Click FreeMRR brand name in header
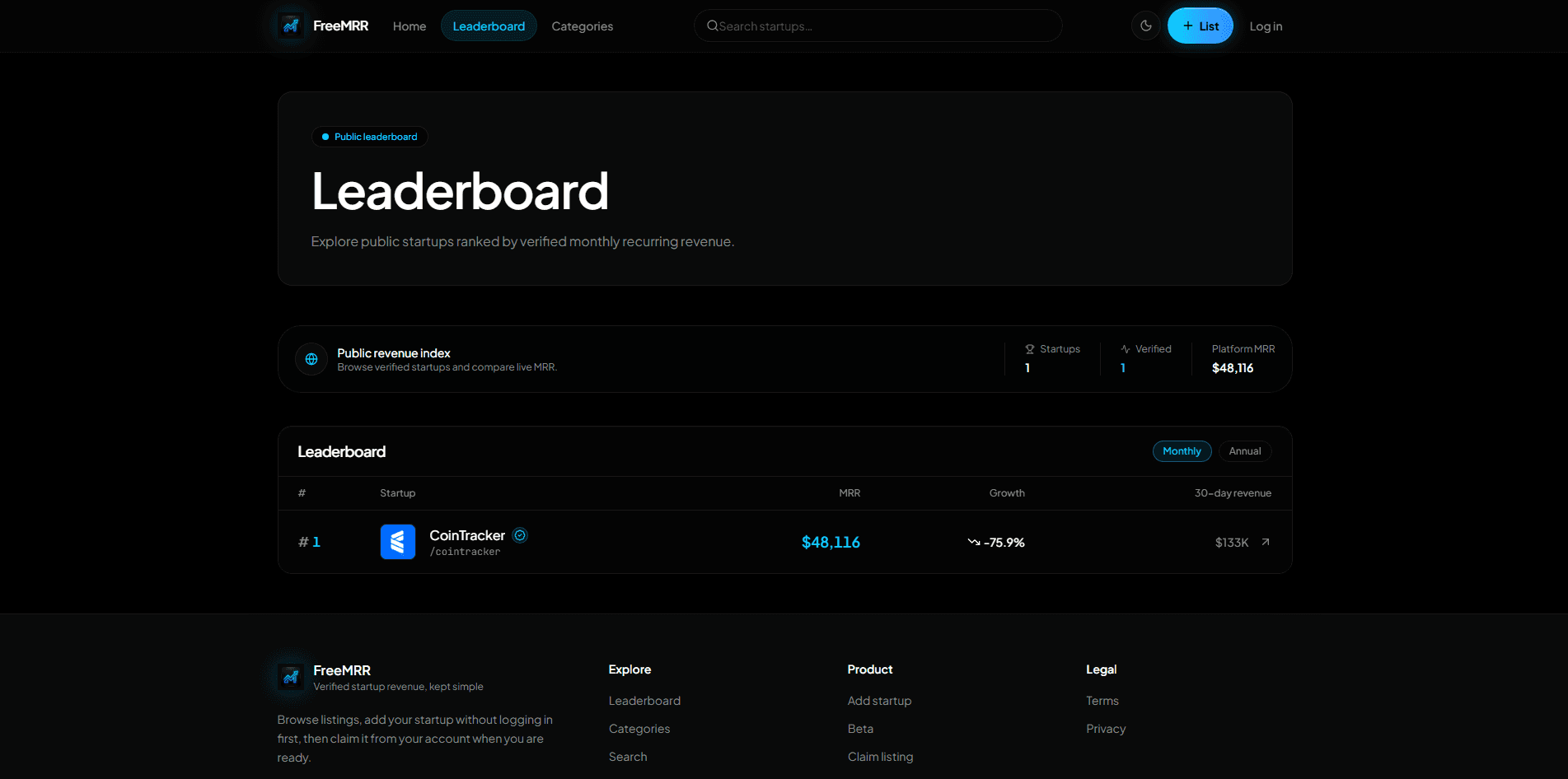The width and height of the screenshot is (1568, 779). tap(340, 26)
